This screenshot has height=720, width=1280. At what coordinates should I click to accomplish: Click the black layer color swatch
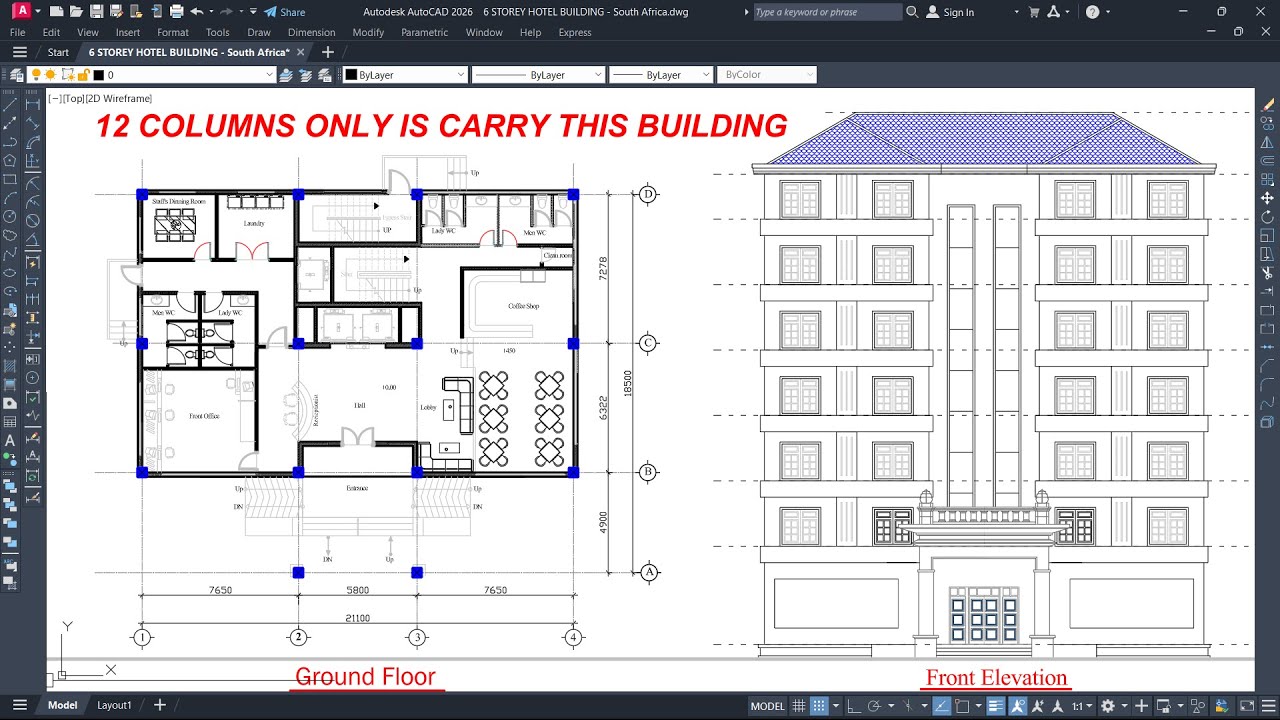pos(98,75)
